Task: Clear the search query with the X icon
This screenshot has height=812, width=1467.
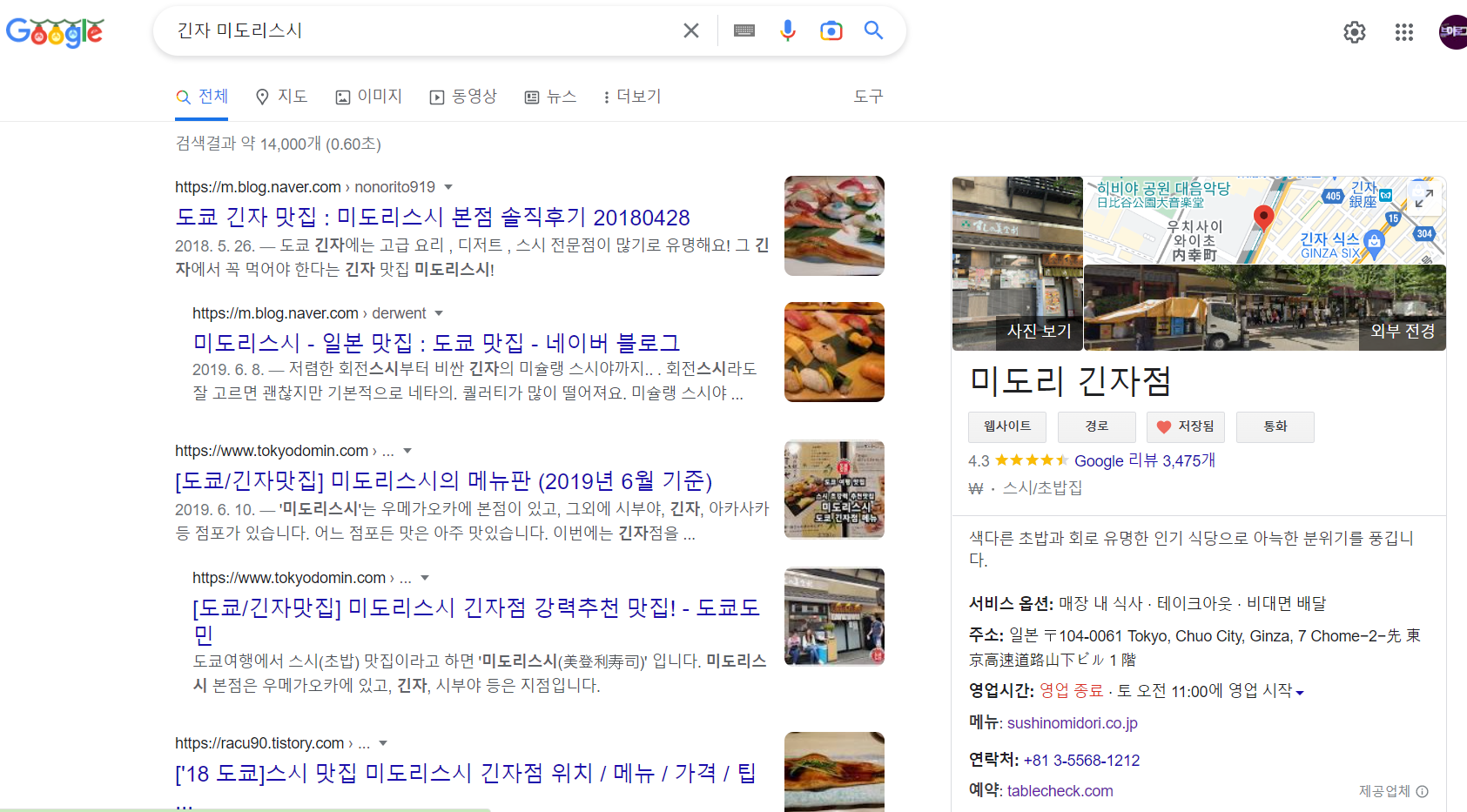Action: [690, 30]
